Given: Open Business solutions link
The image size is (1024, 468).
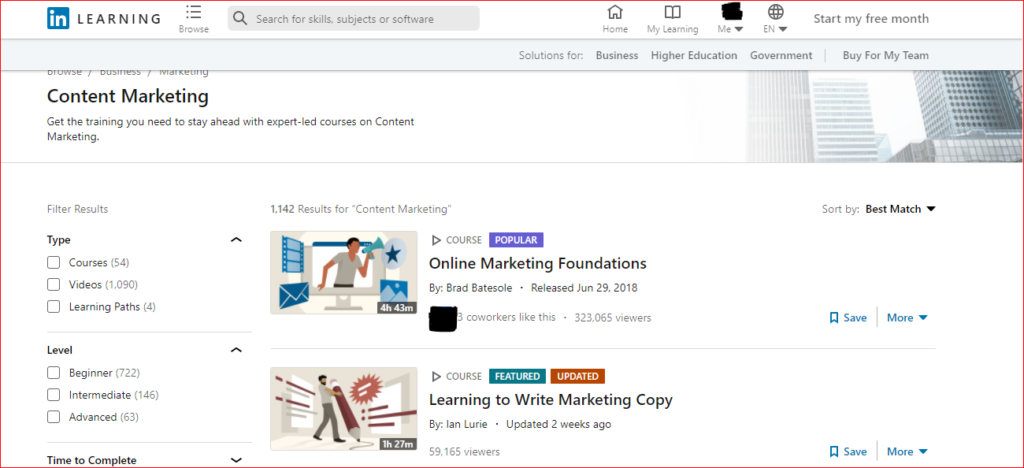Looking at the screenshot, I should pos(616,55).
